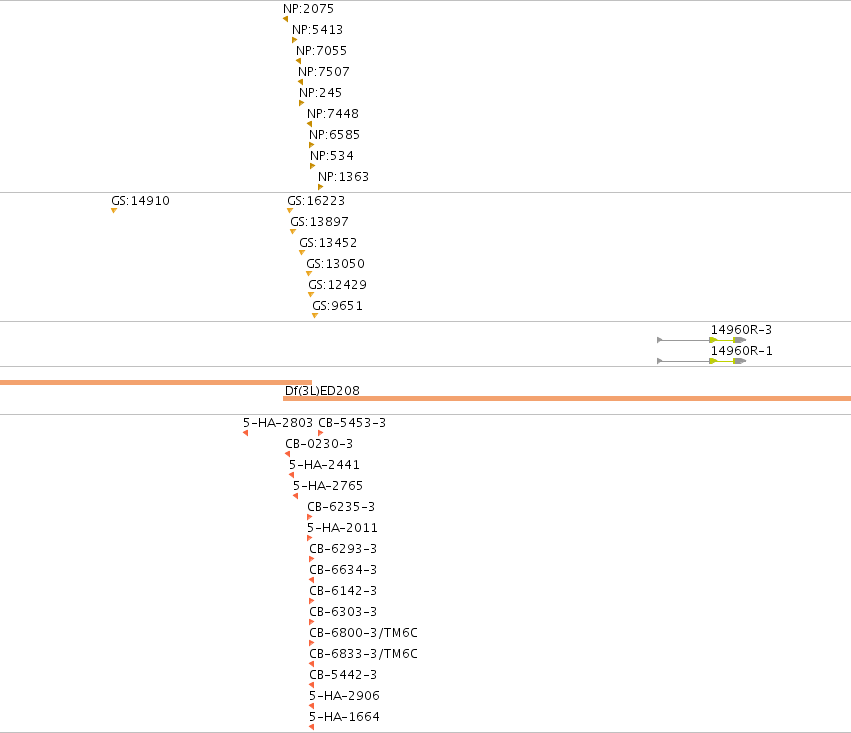Click the red arrow under CB-0230-3
This screenshot has height=733, width=851.
(x=287, y=454)
